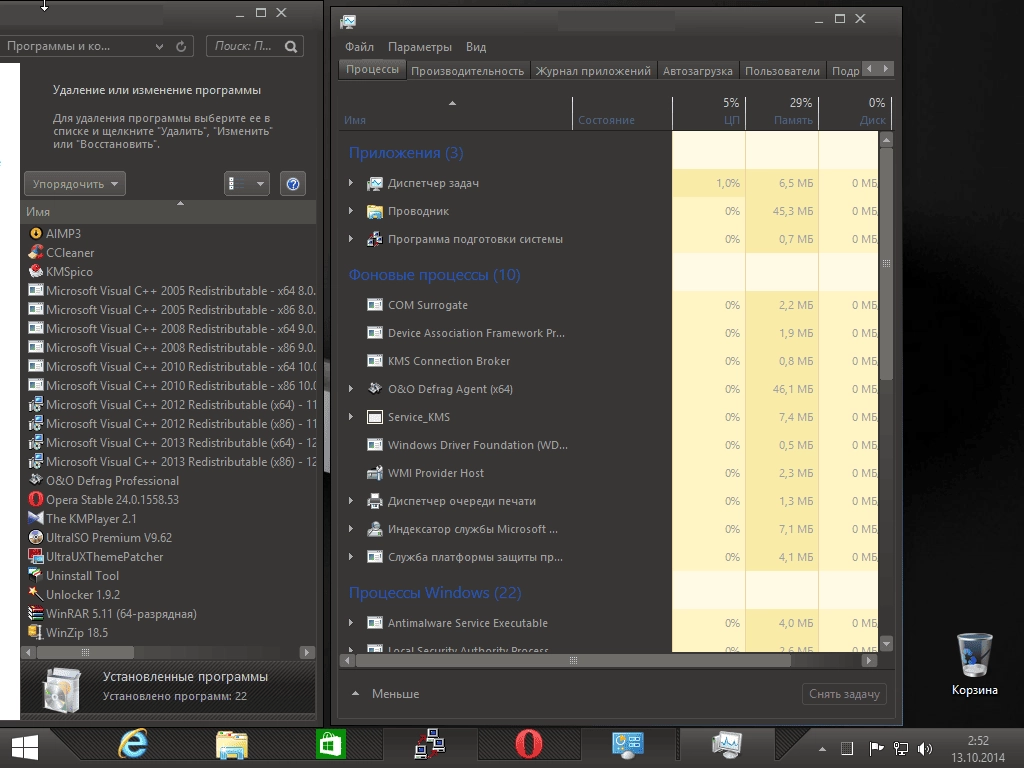This screenshot has width=1024, height=768.
Task: Click the tab scroll right arrow
Action: point(886,69)
